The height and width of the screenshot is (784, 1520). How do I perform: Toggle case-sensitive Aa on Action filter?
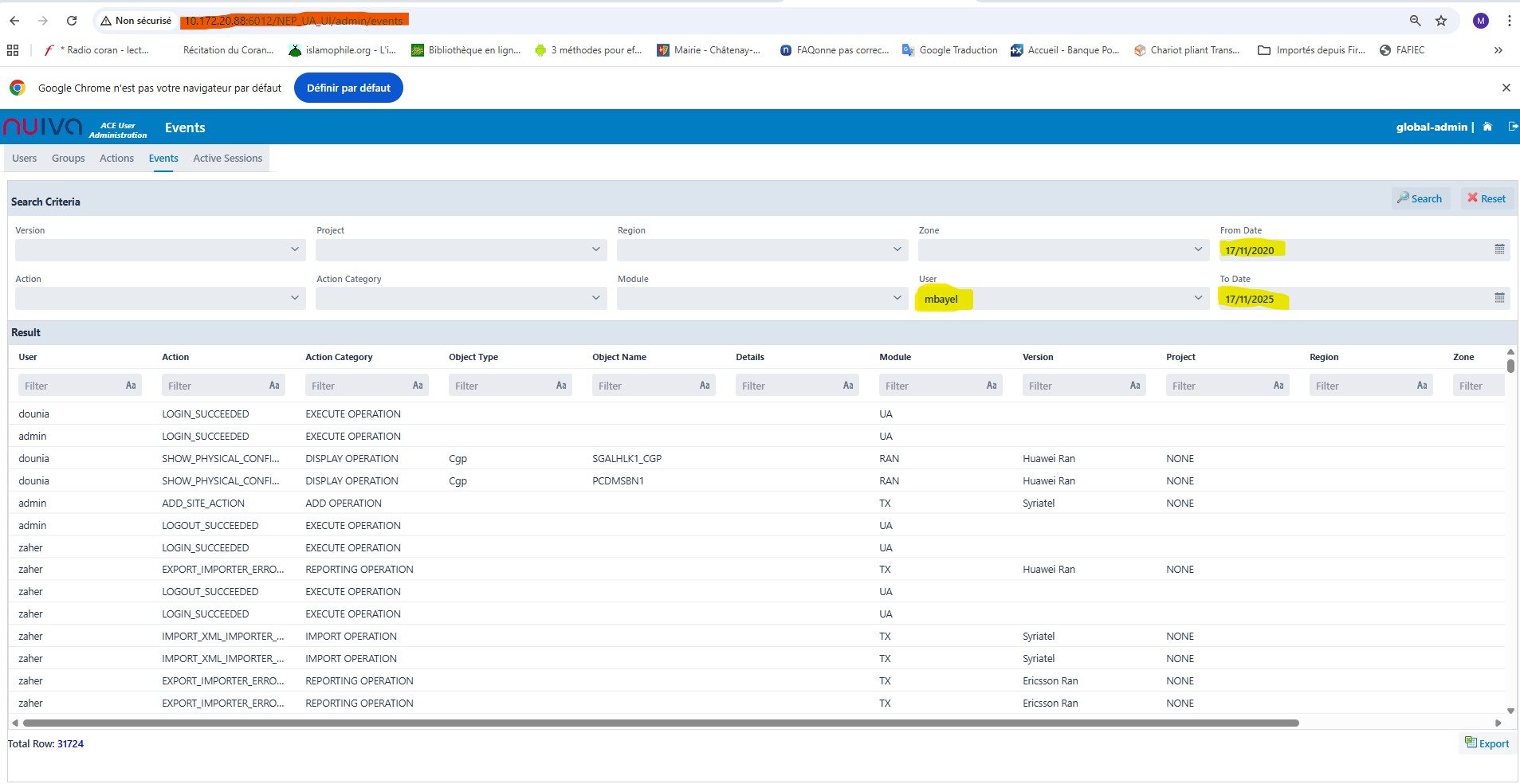pos(274,386)
